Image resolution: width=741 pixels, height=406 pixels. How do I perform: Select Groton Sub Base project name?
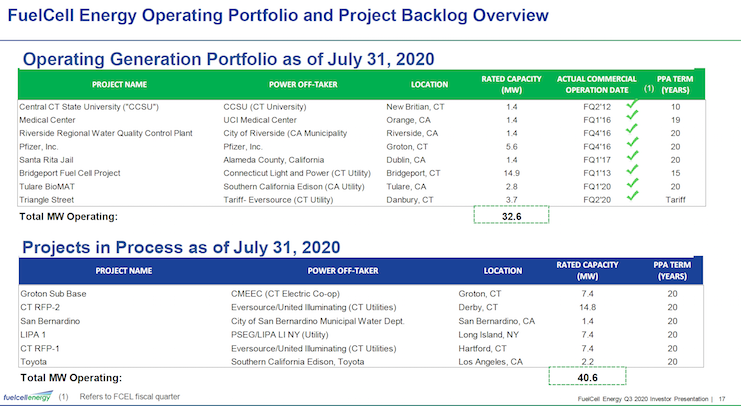coord(53,294)
